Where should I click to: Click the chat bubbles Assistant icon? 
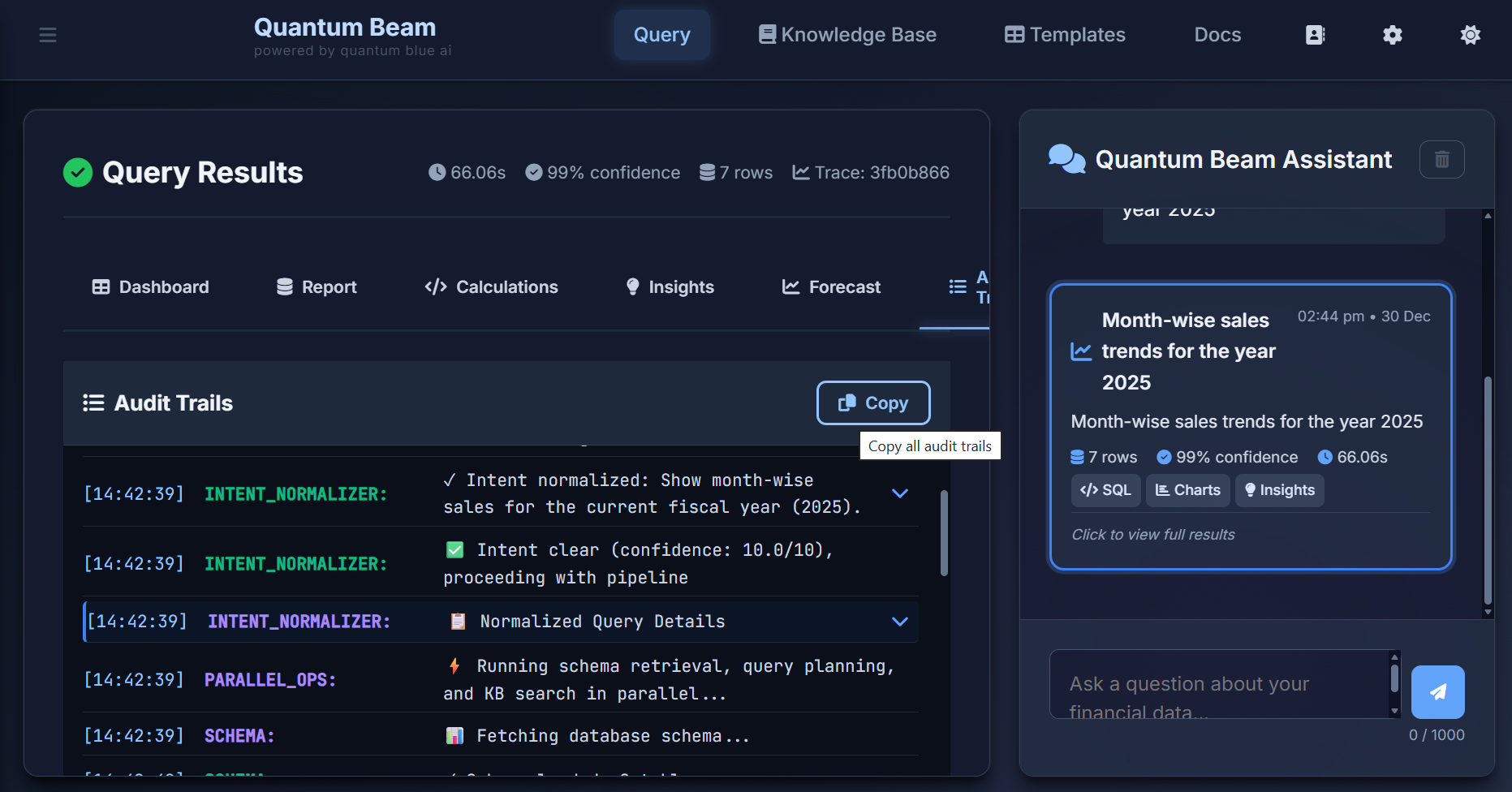(x=1066, y=159)
